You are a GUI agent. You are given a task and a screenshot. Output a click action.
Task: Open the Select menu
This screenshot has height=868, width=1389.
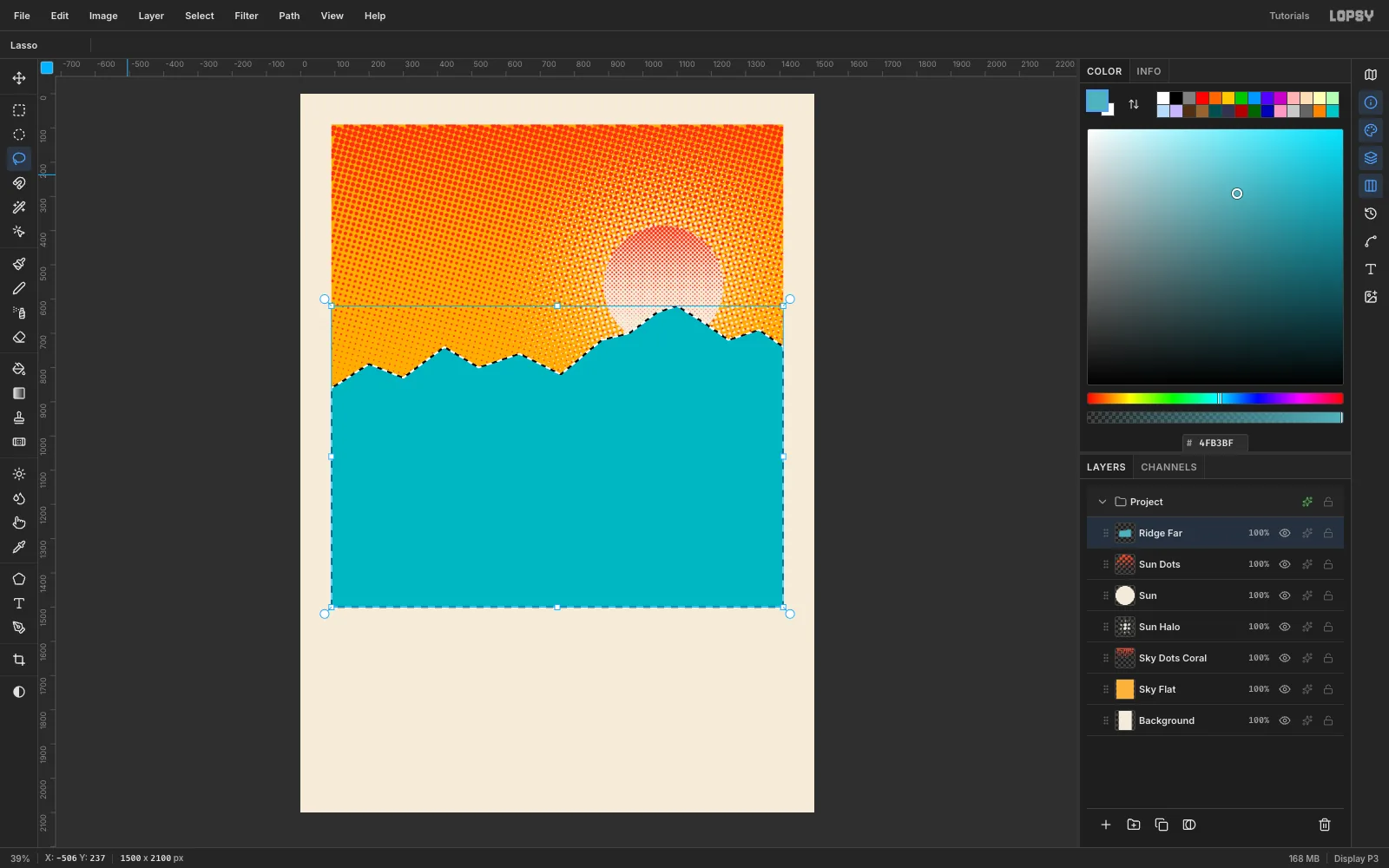[x=200, y=16]
